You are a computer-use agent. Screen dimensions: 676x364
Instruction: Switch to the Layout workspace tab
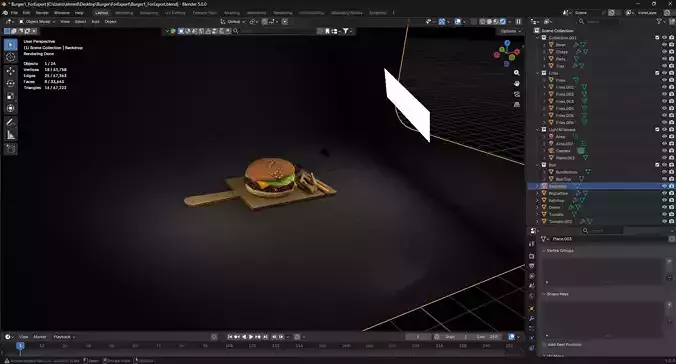[x=102, y=13]
